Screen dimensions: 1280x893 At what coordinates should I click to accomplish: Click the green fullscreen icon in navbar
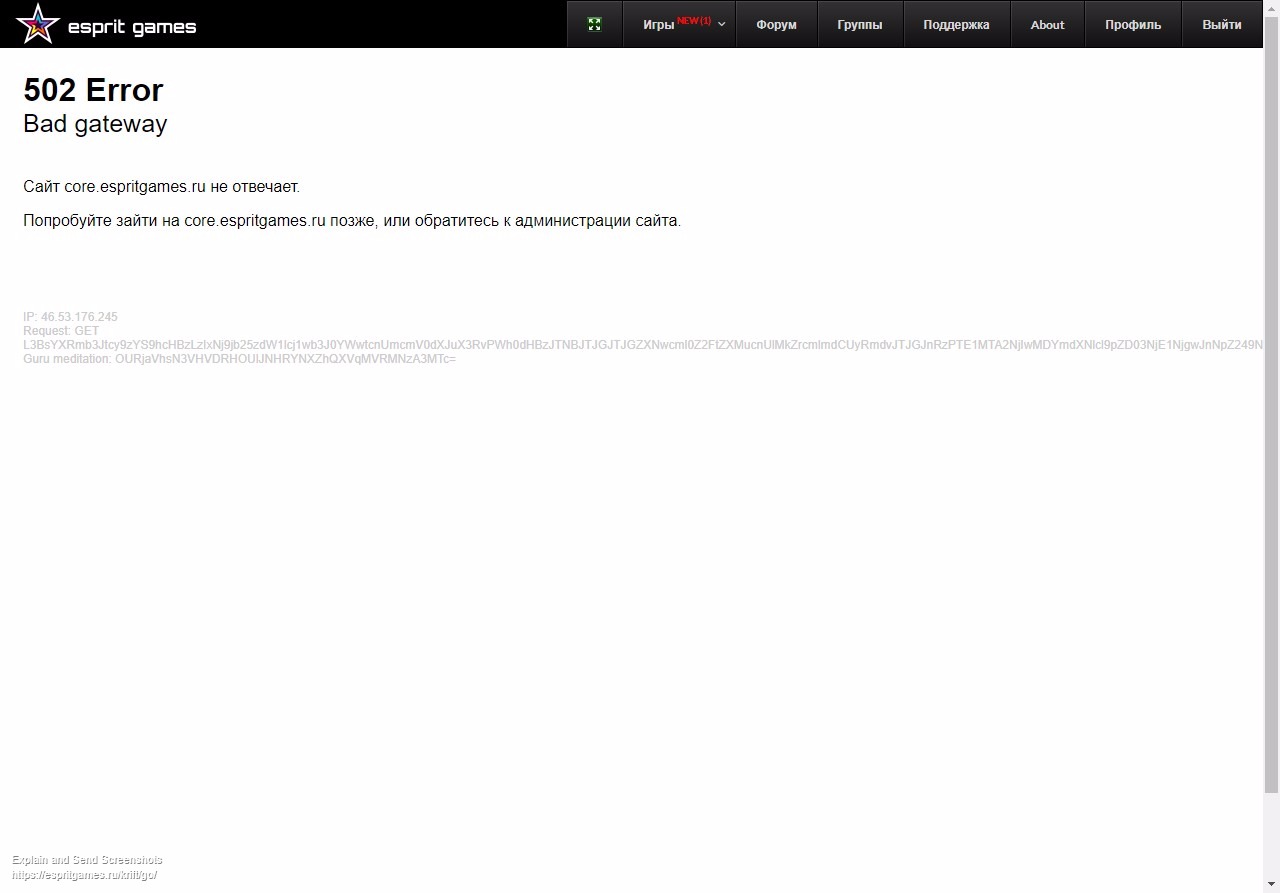594,25
